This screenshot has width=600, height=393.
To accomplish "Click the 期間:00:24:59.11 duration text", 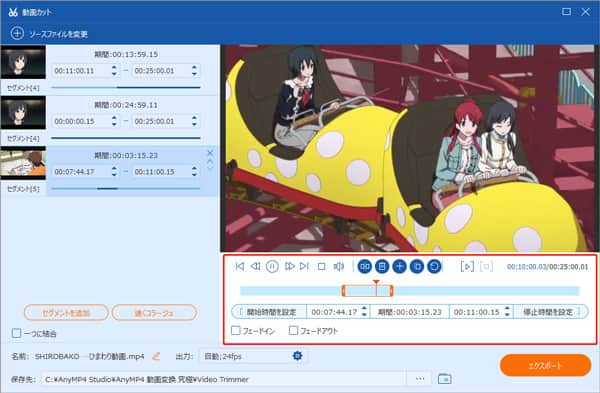I will [126, 105].
